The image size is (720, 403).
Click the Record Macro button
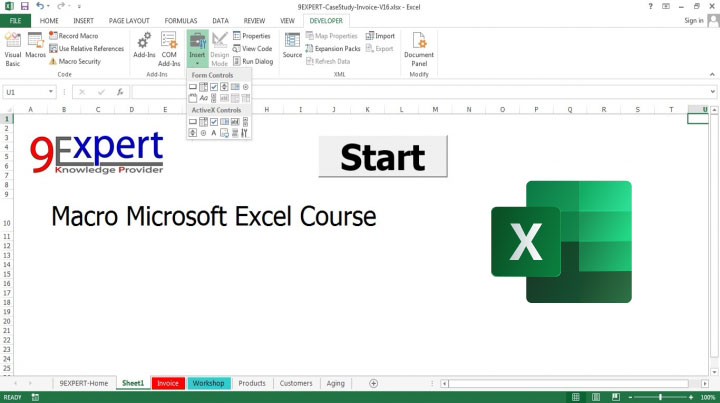pos(73,36)
